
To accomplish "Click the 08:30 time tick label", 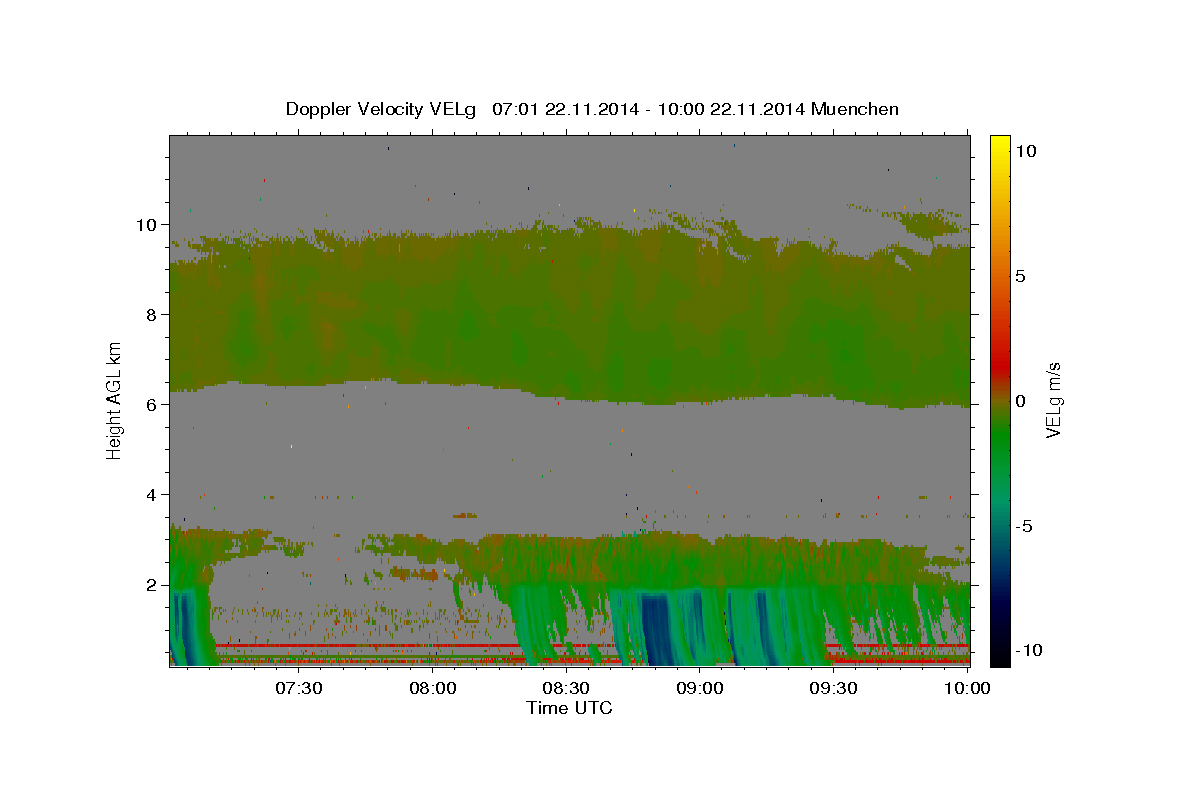I will 566,688.
